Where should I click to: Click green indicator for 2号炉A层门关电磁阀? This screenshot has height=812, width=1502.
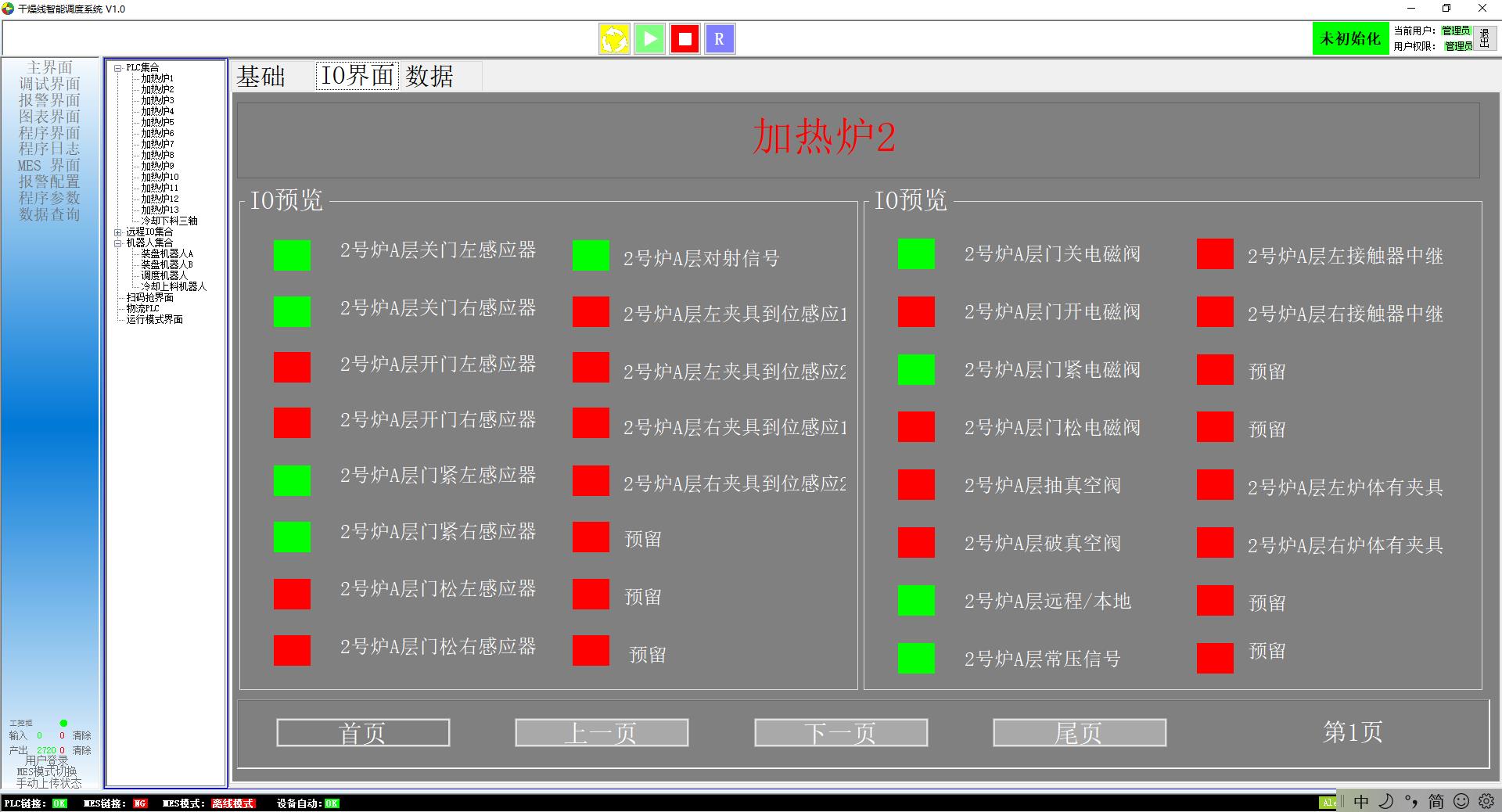click(x=916, y=253)
